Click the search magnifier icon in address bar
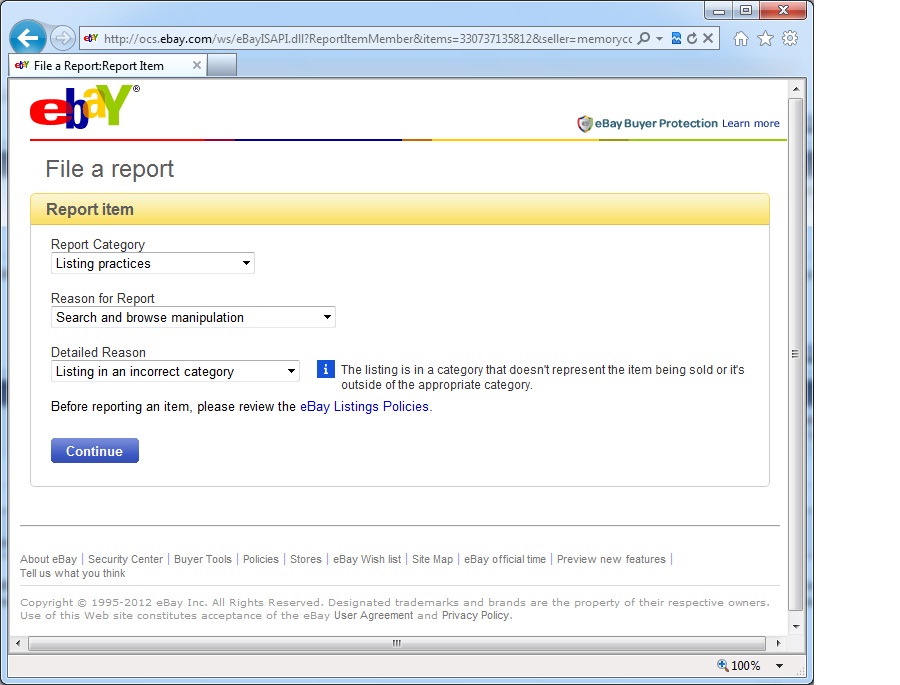Screen dimensions: 900x685 pos(644,38)
